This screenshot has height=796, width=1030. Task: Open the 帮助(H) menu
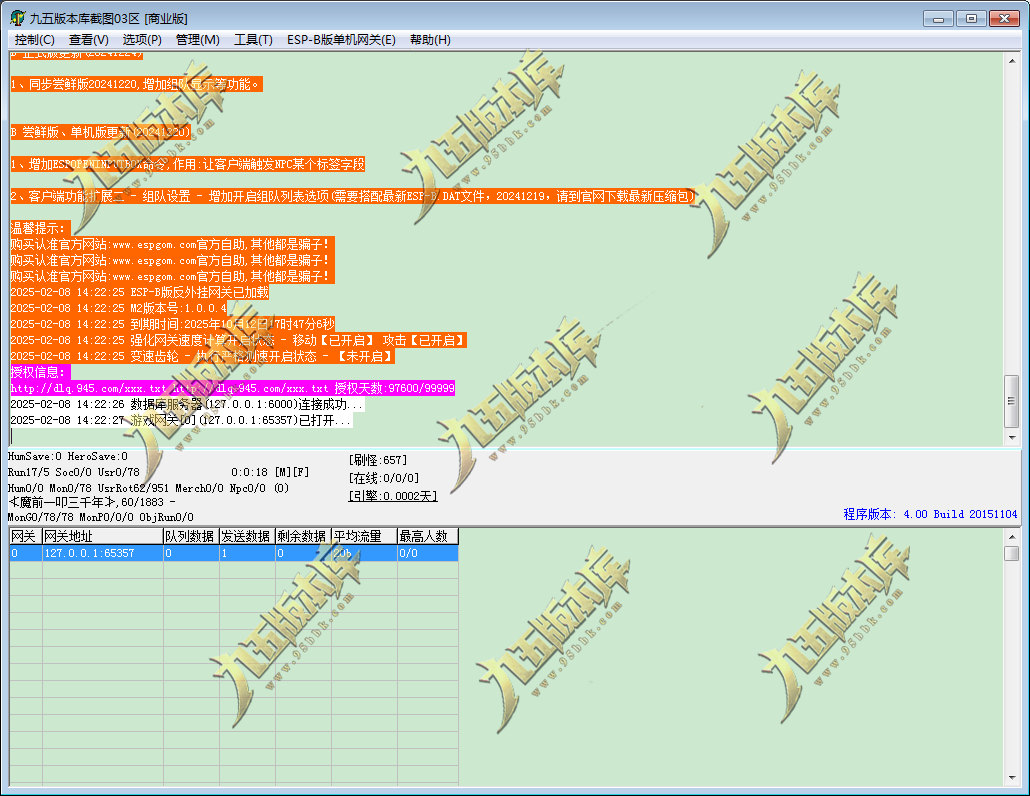click(430, 40)
